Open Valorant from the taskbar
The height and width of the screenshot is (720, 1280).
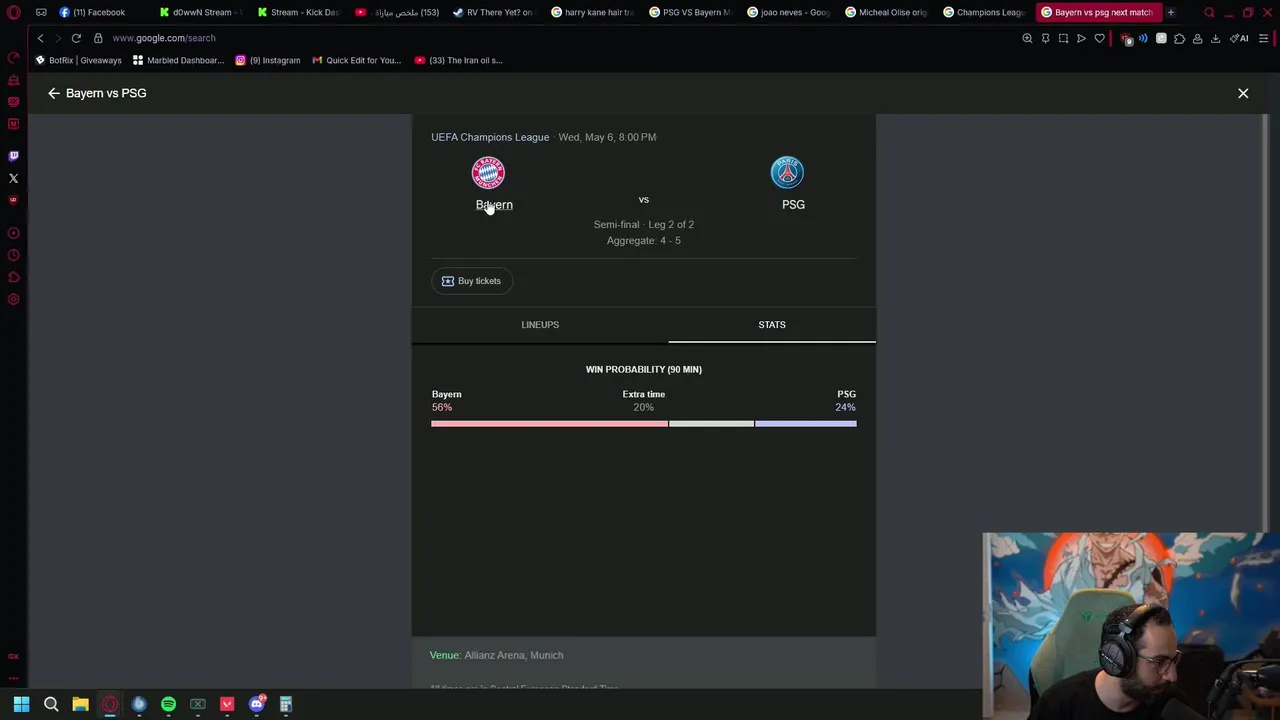227,704
